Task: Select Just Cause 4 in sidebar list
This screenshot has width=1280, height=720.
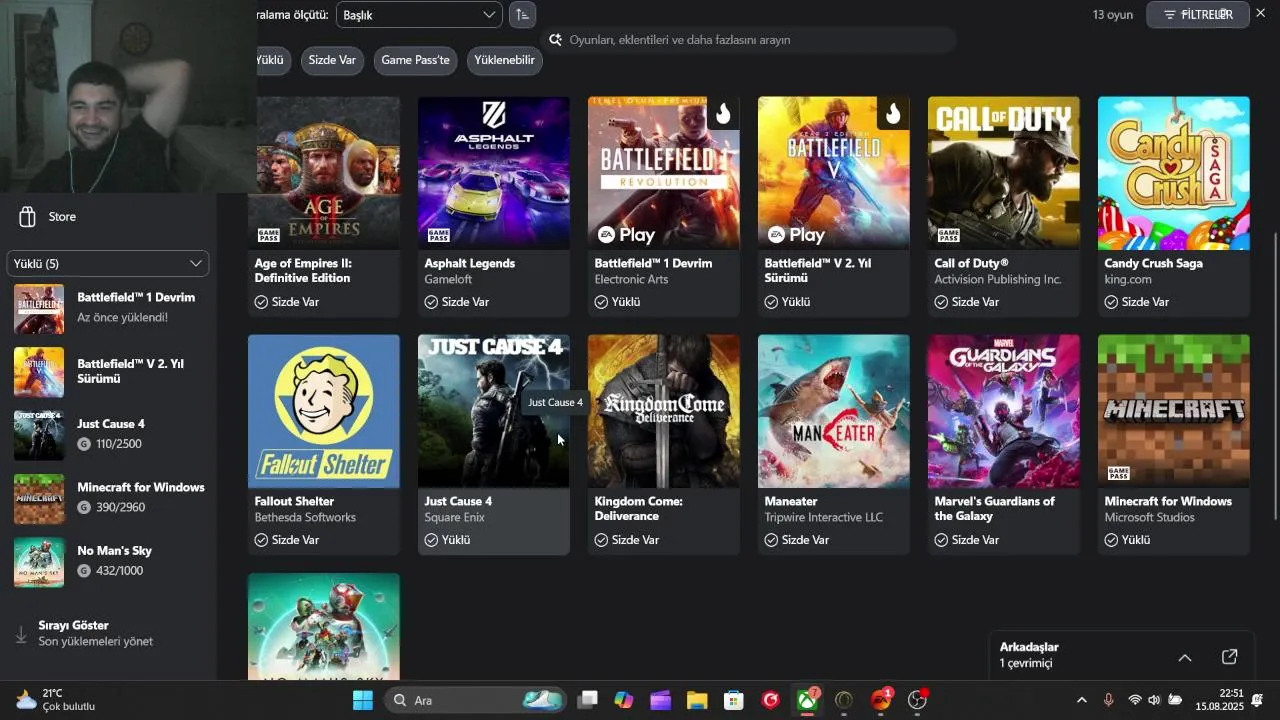Action: click(x=108, y=435)
